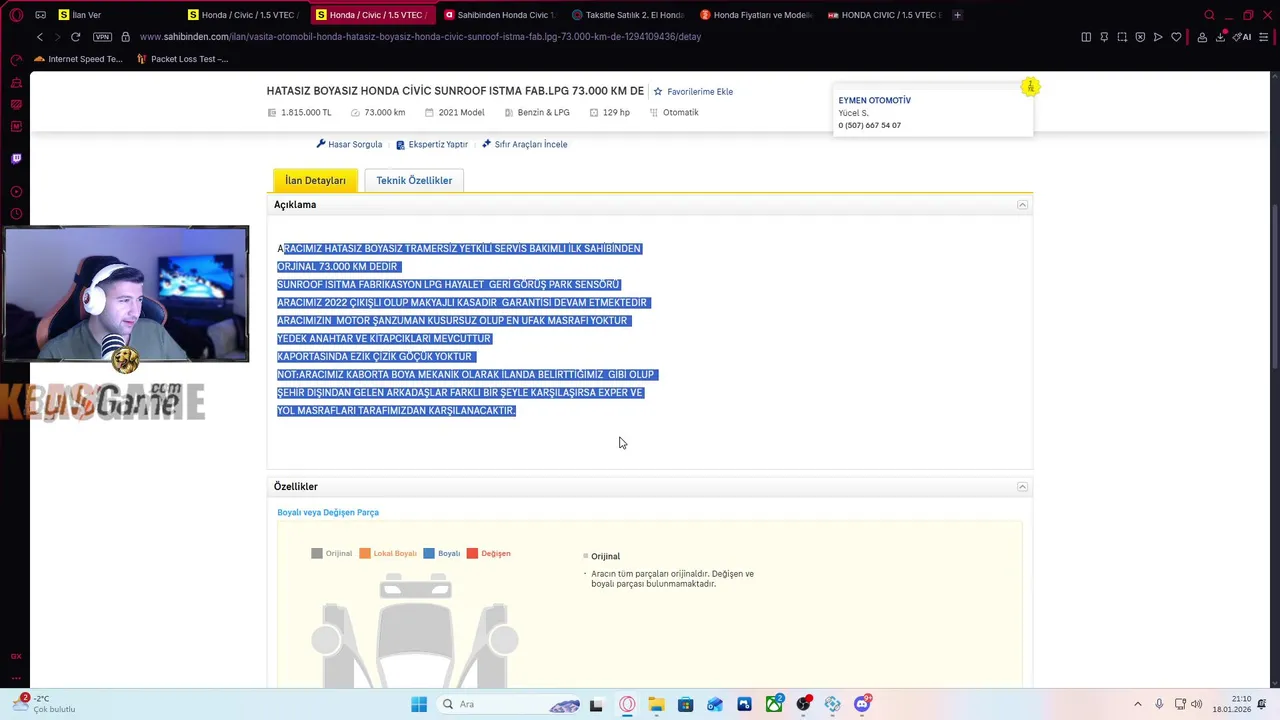Open the weather widget showing -2°C
The image size is (1280, 720).
point(45,704)
